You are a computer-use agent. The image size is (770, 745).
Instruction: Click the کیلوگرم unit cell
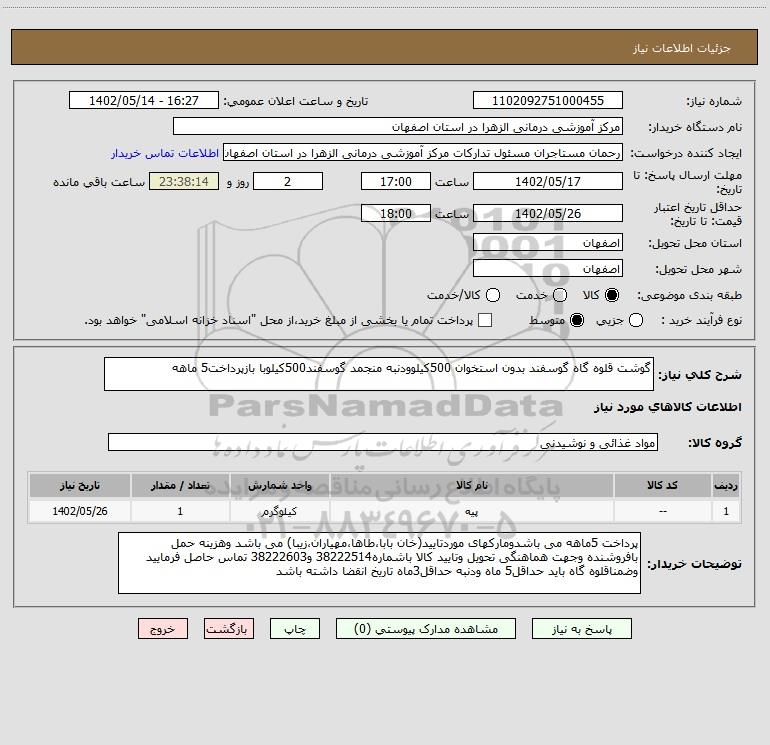coord(279,511)
